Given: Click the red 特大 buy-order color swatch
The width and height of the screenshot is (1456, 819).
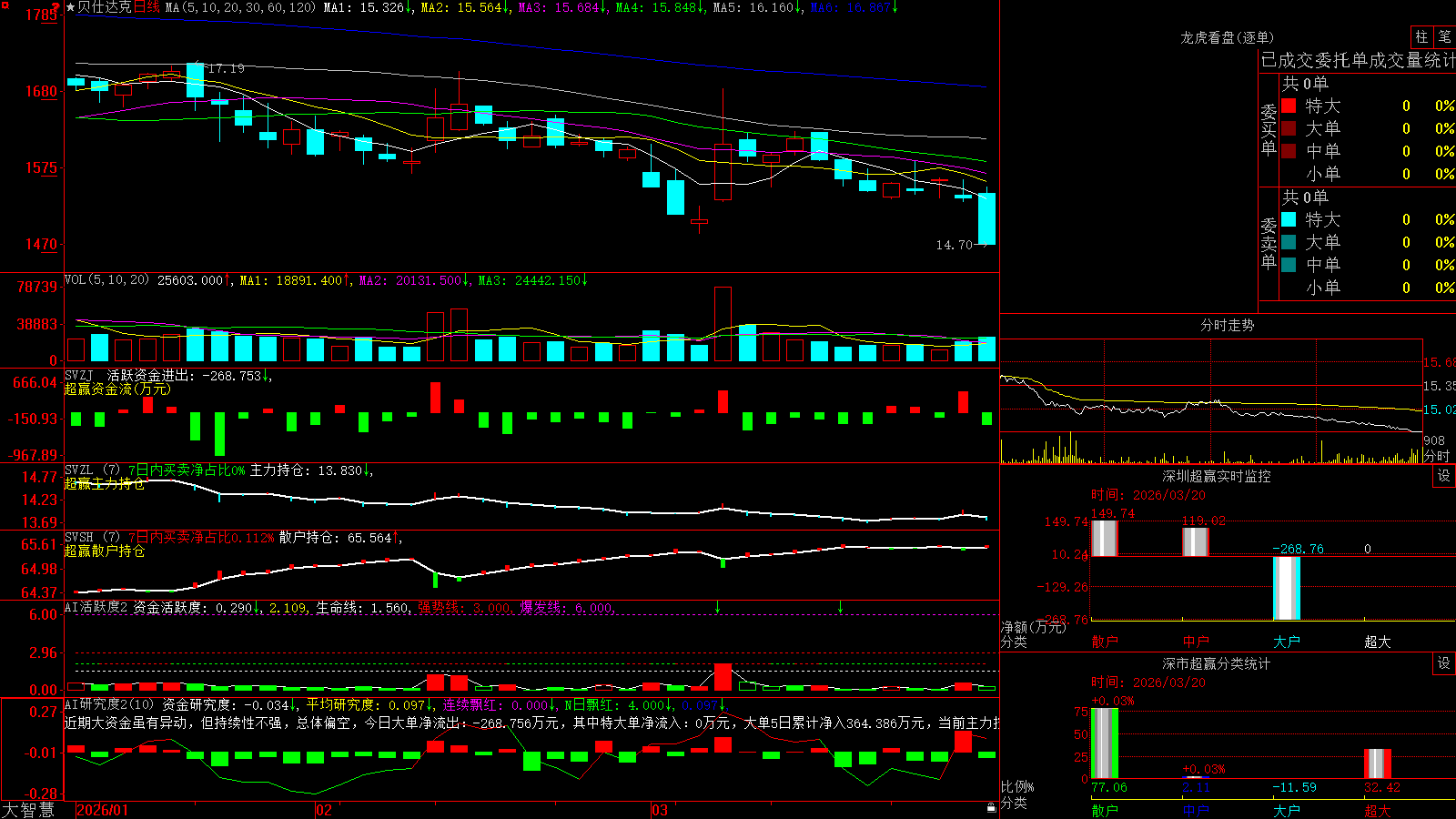Looking at the screenshot, I should [x=1289, y=106].
